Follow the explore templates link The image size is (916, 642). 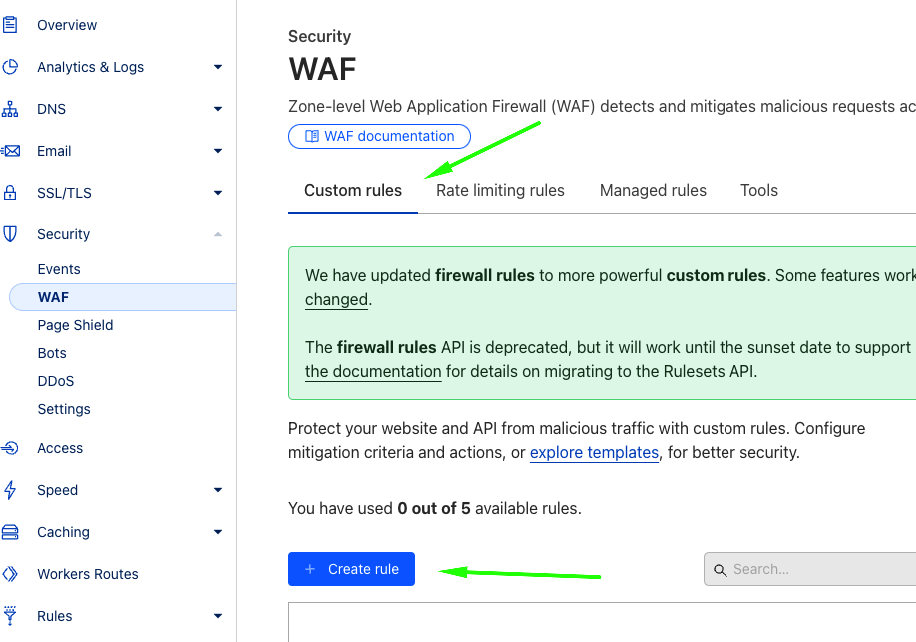tap(594, 453)
